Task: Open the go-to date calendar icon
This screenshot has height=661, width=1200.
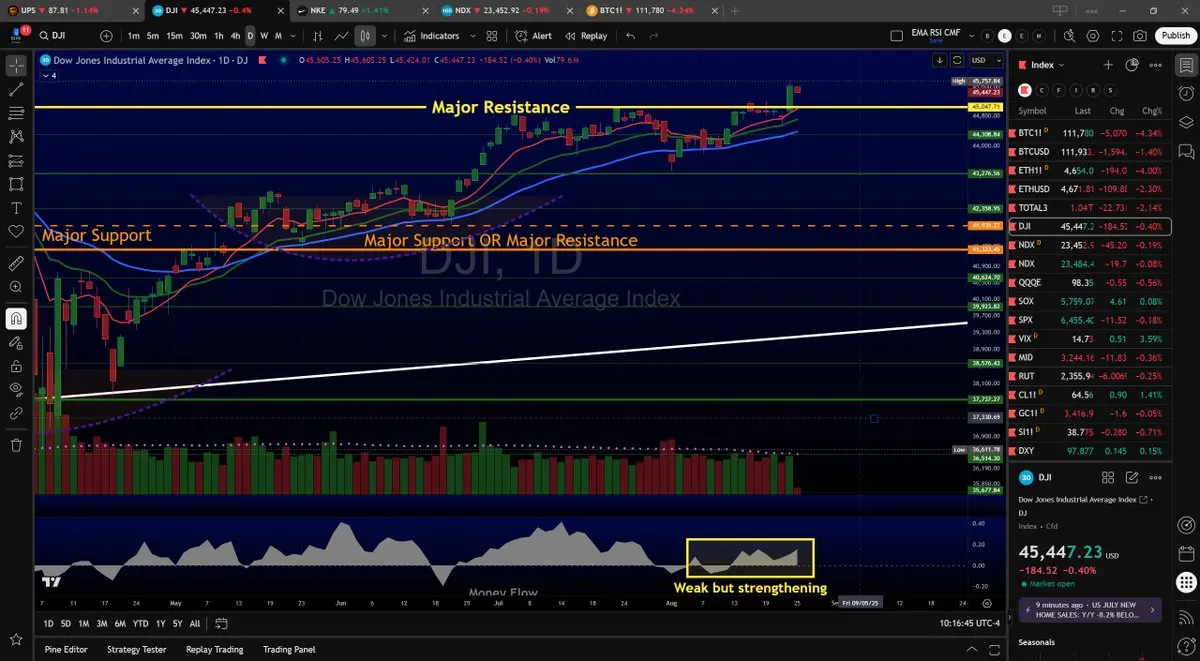Action: (x=222, y=623)
